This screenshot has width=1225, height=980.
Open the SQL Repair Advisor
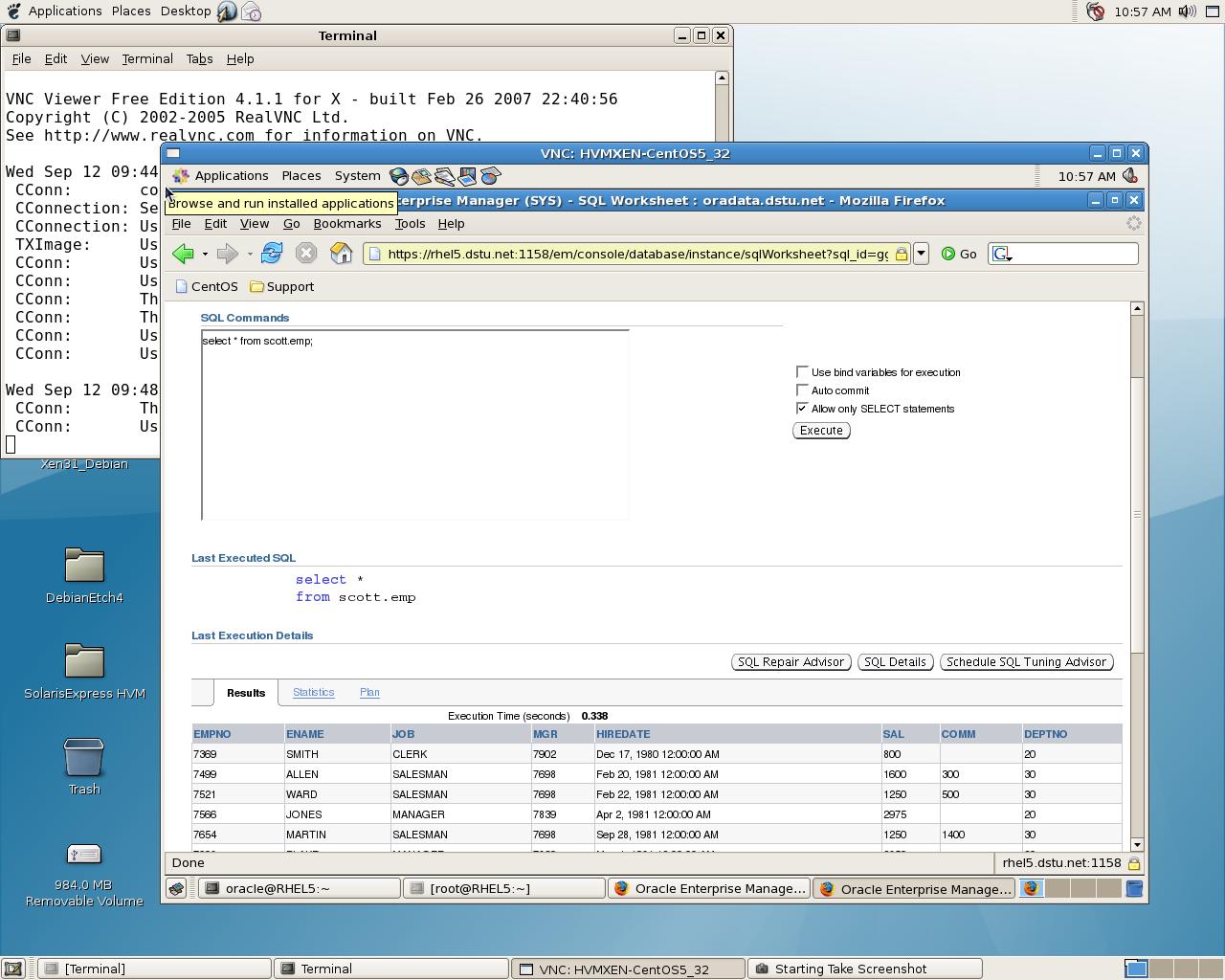(x=791, y=662)
